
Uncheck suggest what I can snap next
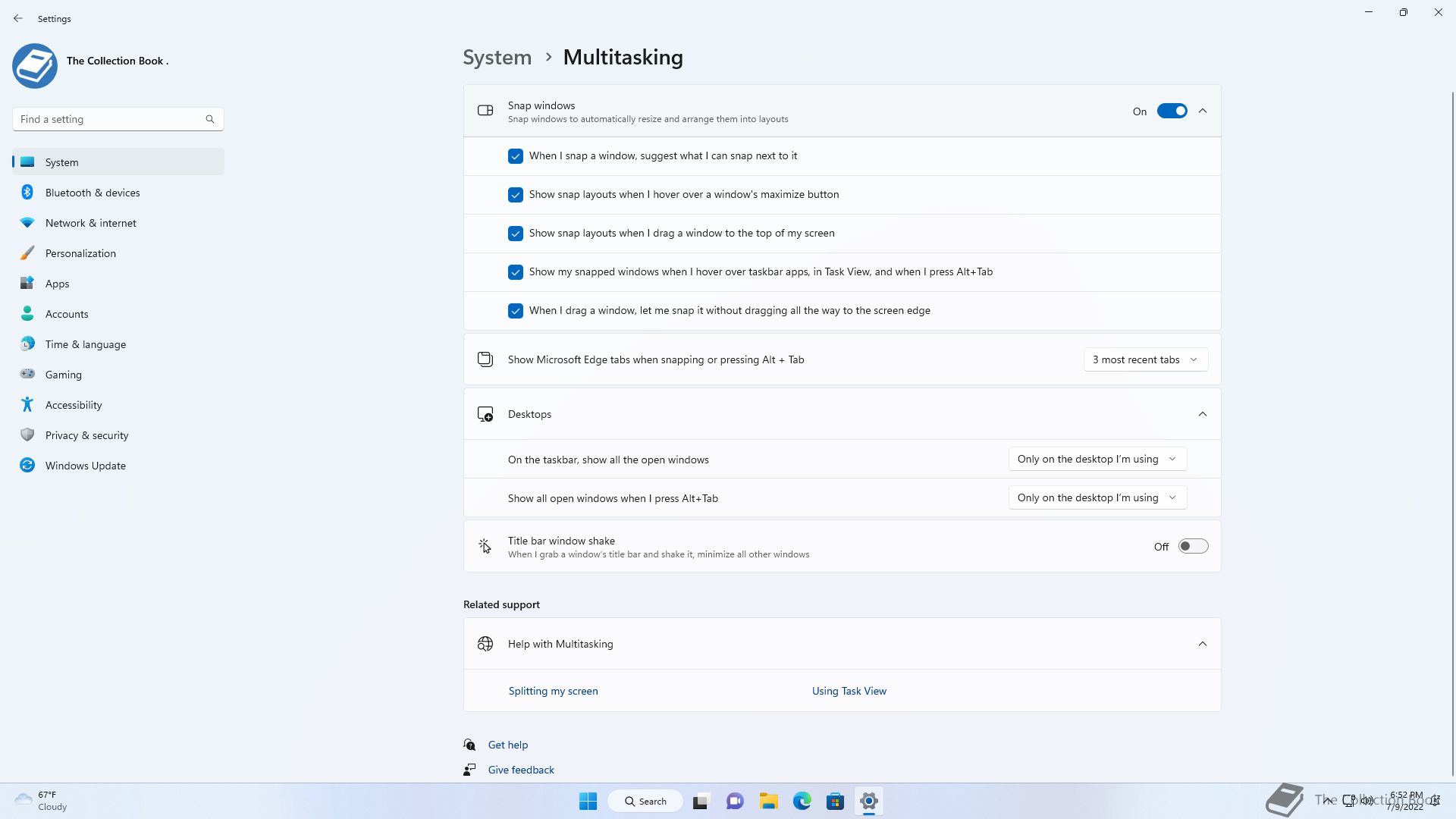[x=516, y=156]
